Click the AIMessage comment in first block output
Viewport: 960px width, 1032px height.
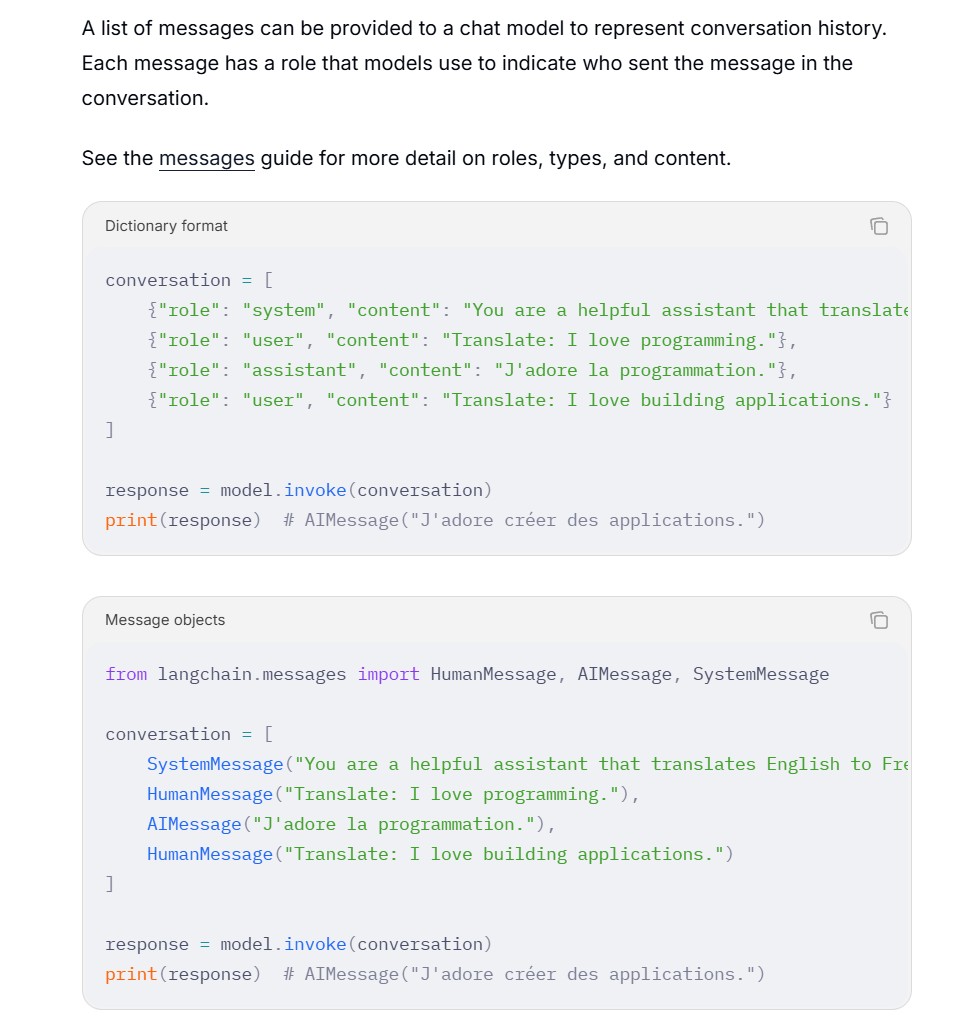[x=524, y=521]
